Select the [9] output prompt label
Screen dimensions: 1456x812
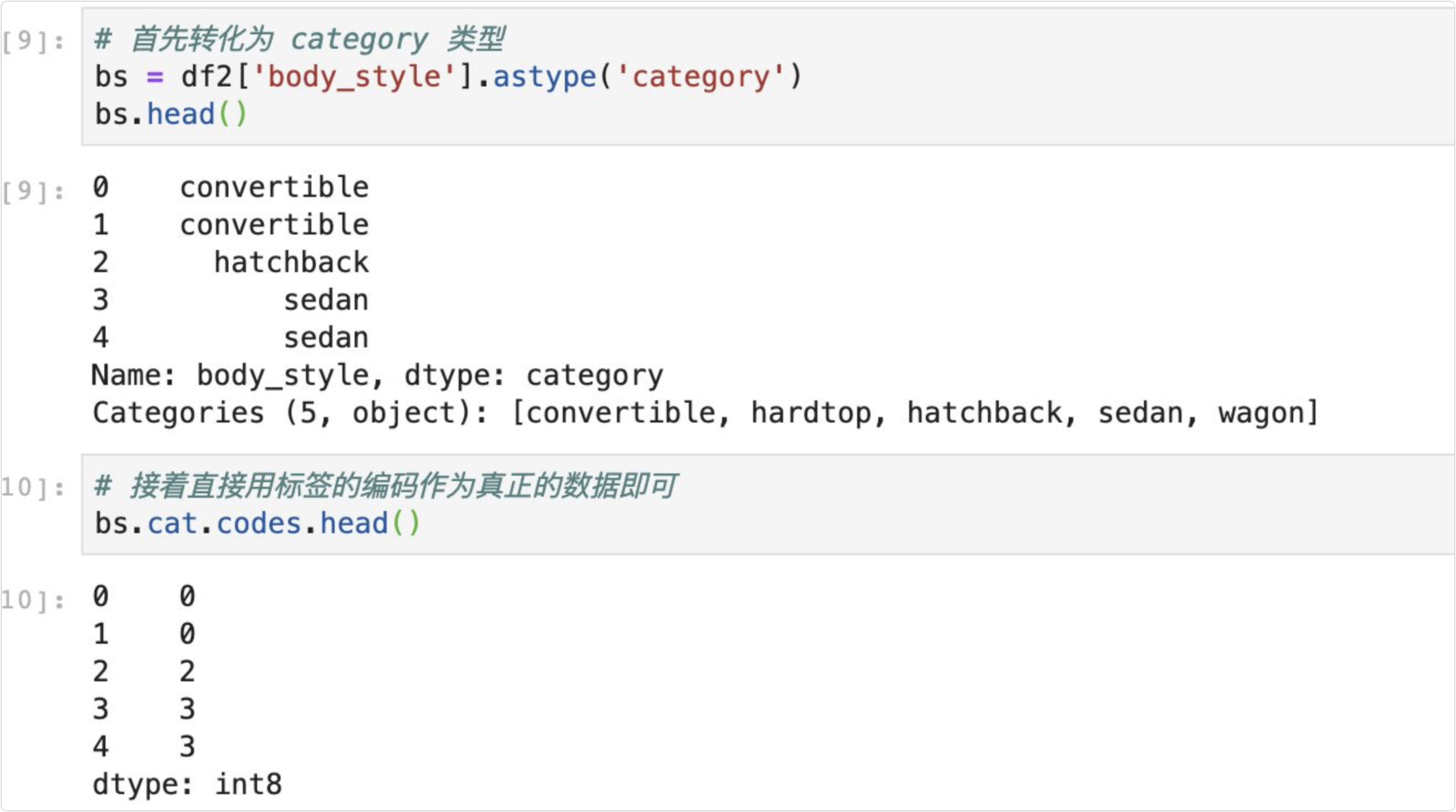33,192
